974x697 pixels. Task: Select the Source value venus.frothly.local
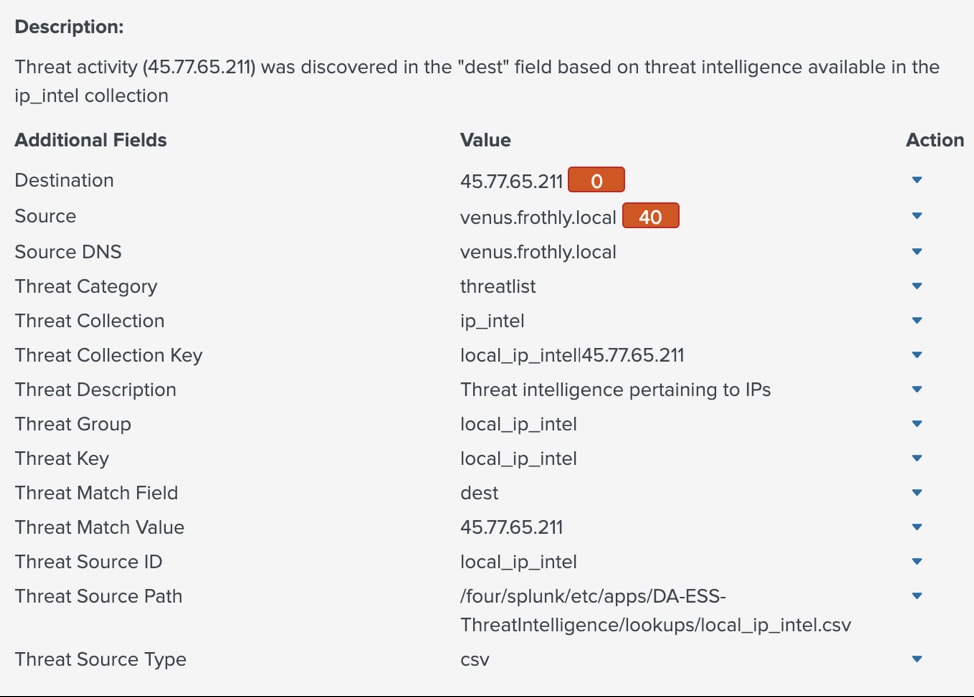point(538,217)
